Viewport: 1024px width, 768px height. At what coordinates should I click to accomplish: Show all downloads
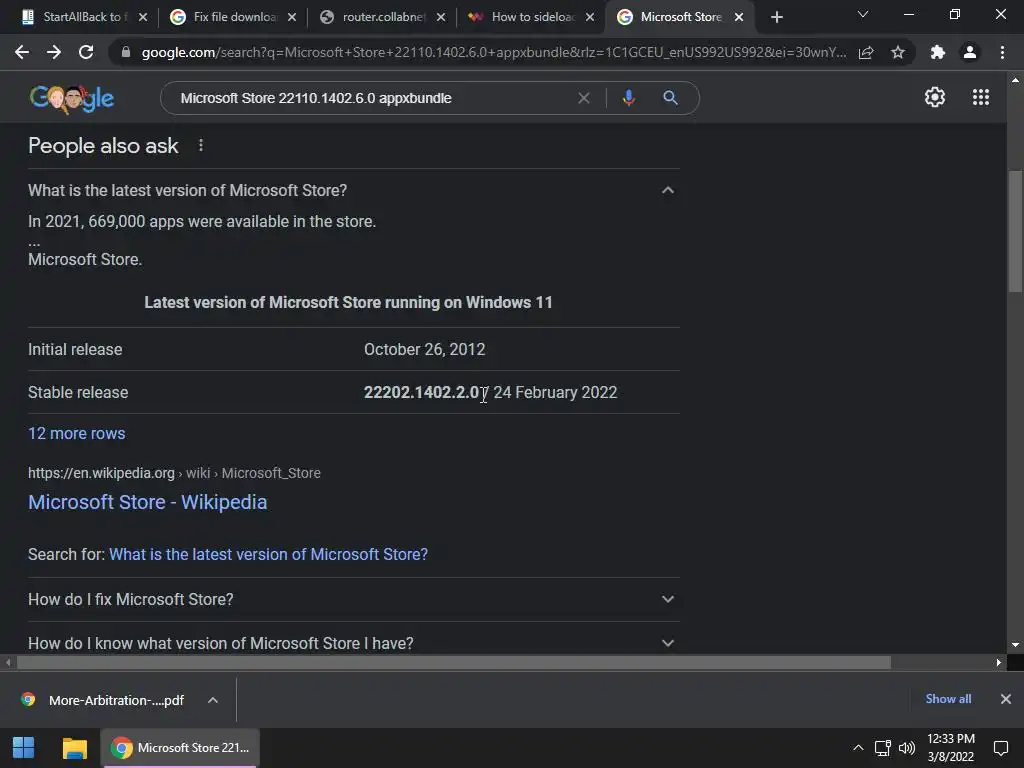coord(948,699)
